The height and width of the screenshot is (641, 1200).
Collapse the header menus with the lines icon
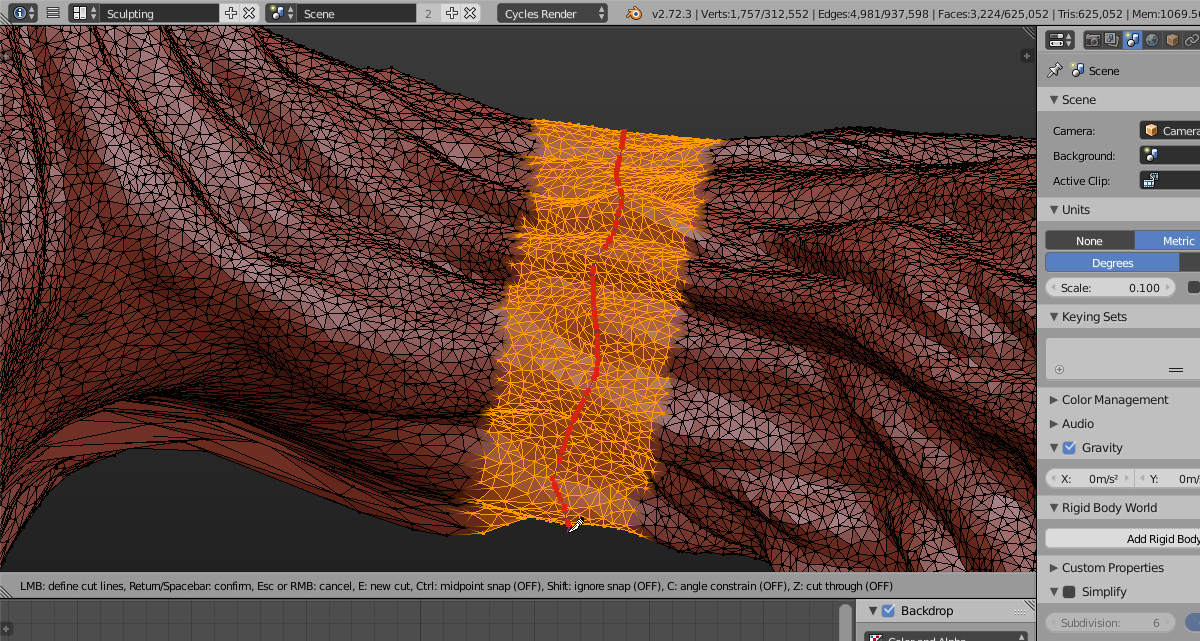tap(53, 14)
